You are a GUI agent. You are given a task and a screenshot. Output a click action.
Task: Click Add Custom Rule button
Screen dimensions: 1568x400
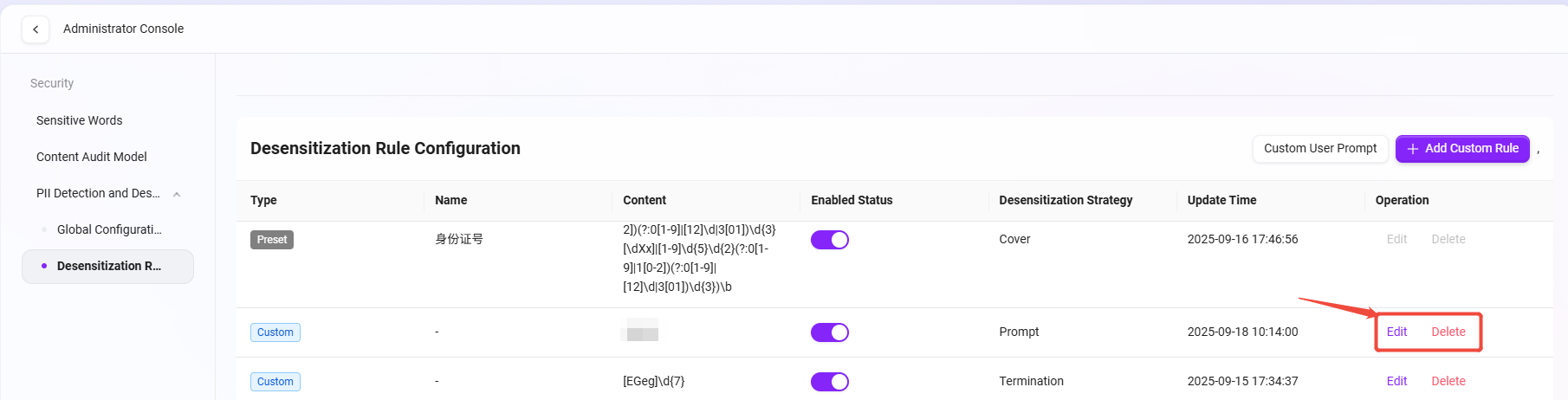1462,148
